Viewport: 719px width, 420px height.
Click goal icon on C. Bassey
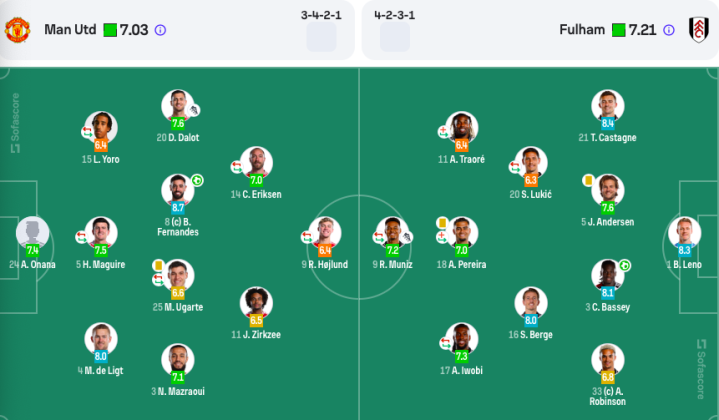click(625, 265)
